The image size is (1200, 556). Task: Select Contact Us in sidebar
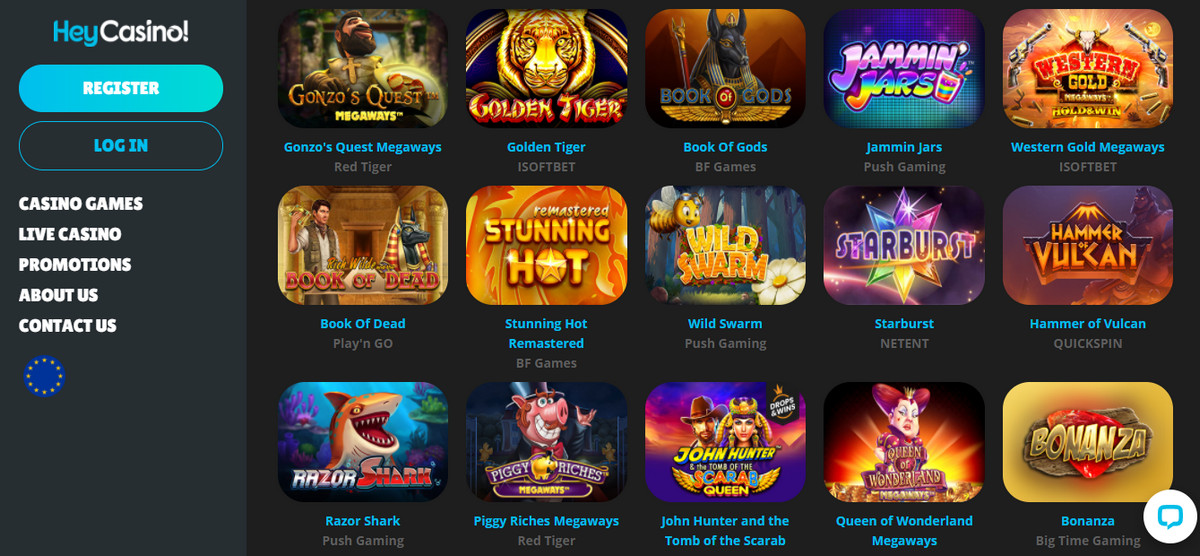[68, 326]
